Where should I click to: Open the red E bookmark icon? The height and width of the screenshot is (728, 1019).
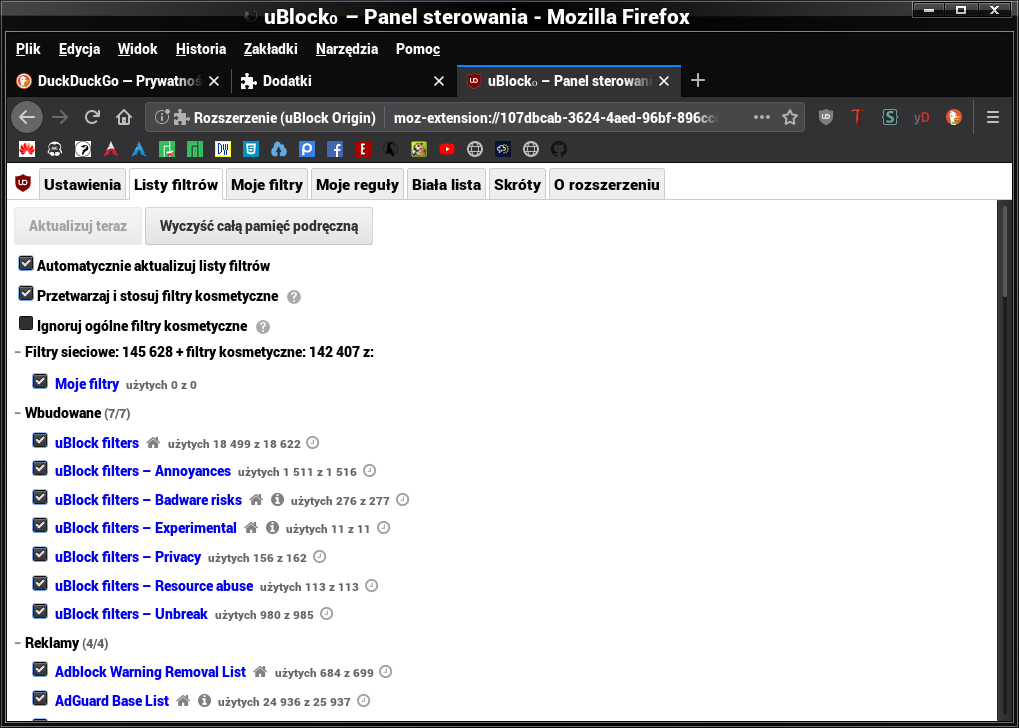(363, 150)
